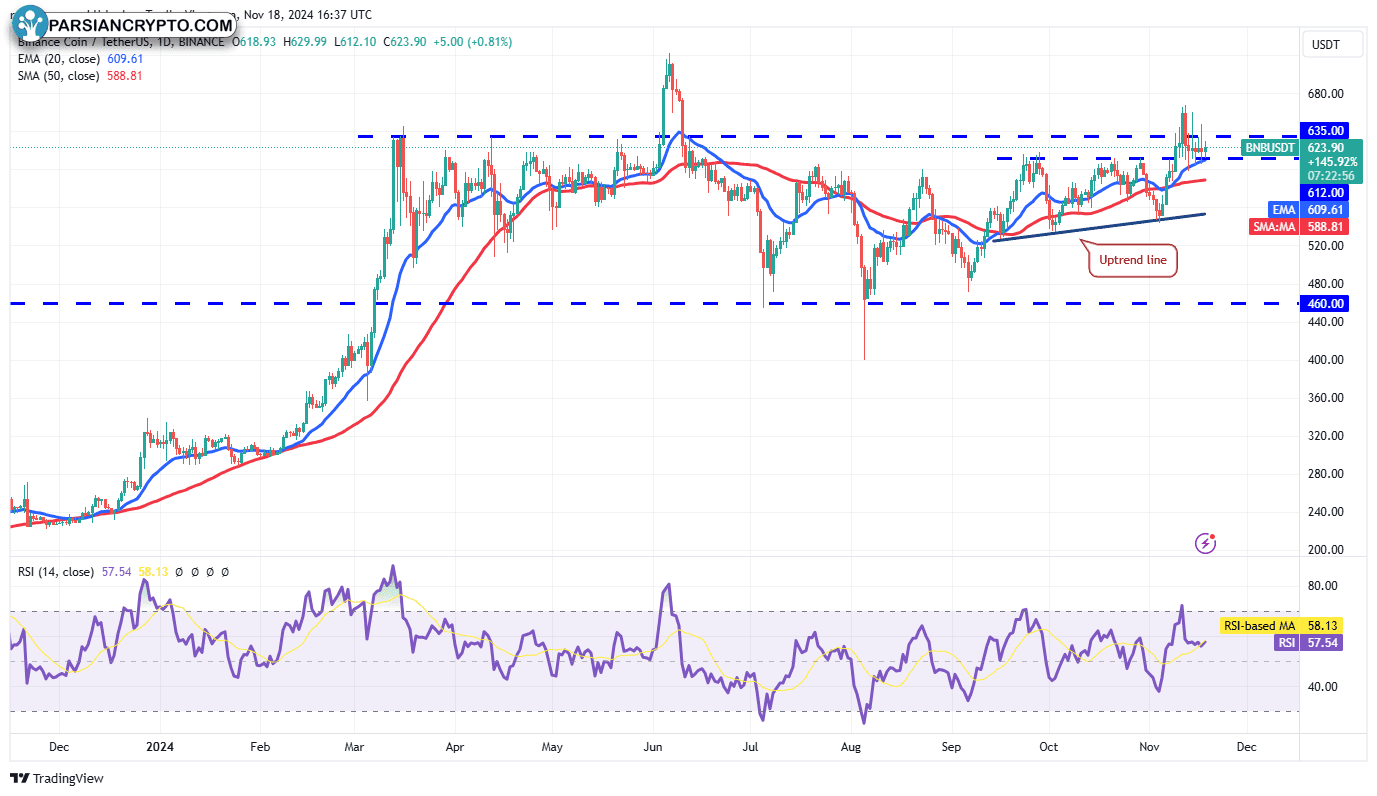Image resolution: width=1377 pixels, height=796 pixels.
Task: Click the 635.00 horizontal line price tag
Action: pyautogui.click(x=1325, y=130)
